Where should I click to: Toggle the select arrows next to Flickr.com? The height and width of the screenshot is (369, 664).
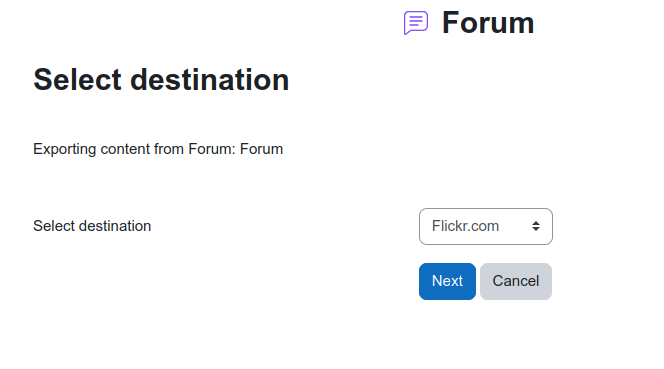pyautogui.click(x=536, y=226)
